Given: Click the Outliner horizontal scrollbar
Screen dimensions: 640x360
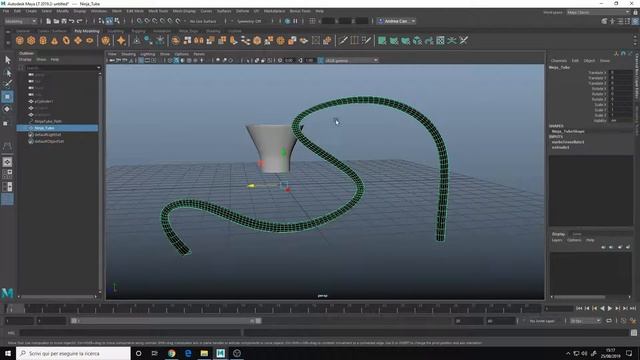Looking at the screenshot, I should [58, 297].
